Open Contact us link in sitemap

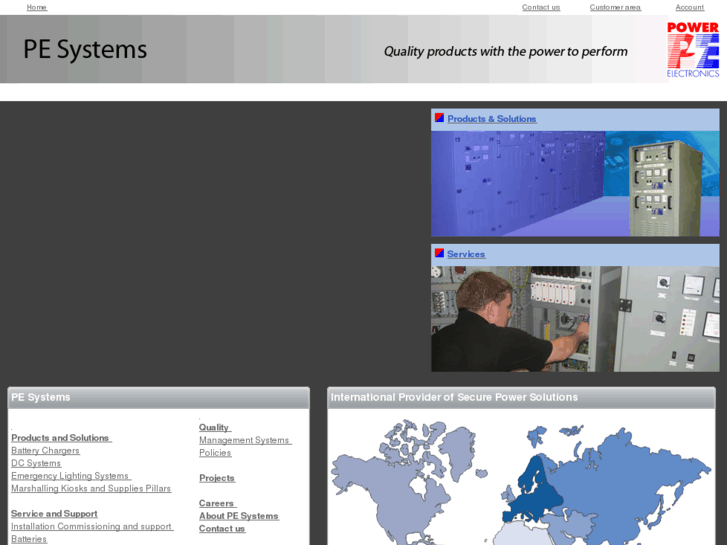point(222,528)
